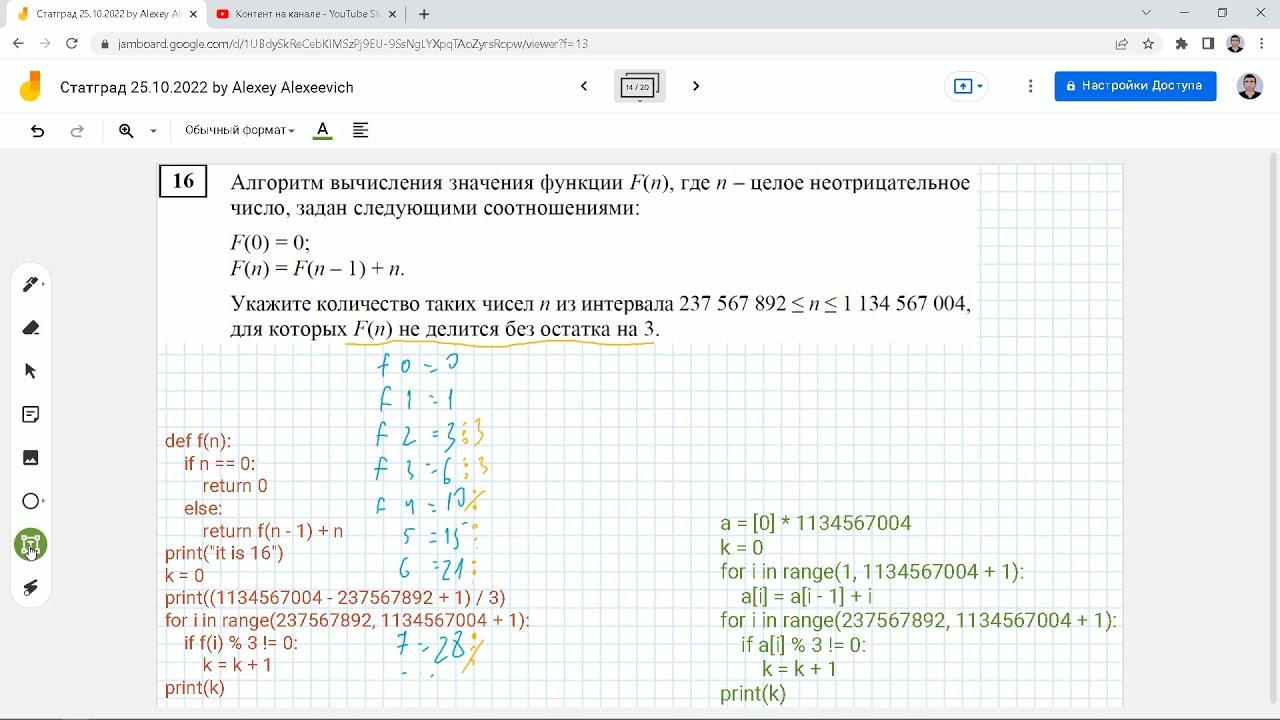Click the red code line 'def f(n):'

pos(198,441)
